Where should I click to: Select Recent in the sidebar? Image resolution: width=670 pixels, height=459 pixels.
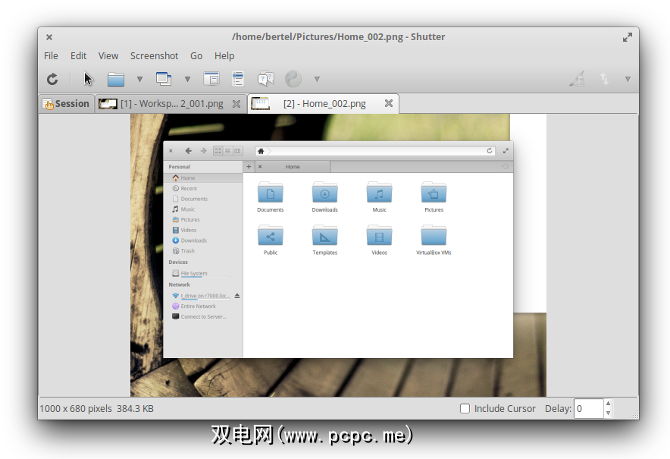pos(203,188)
